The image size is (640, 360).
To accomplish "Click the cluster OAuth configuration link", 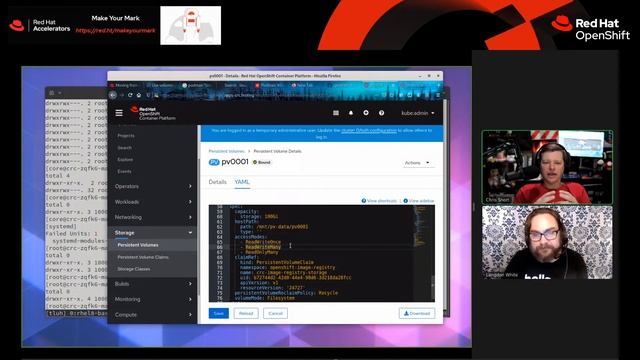I will (369, 130).
